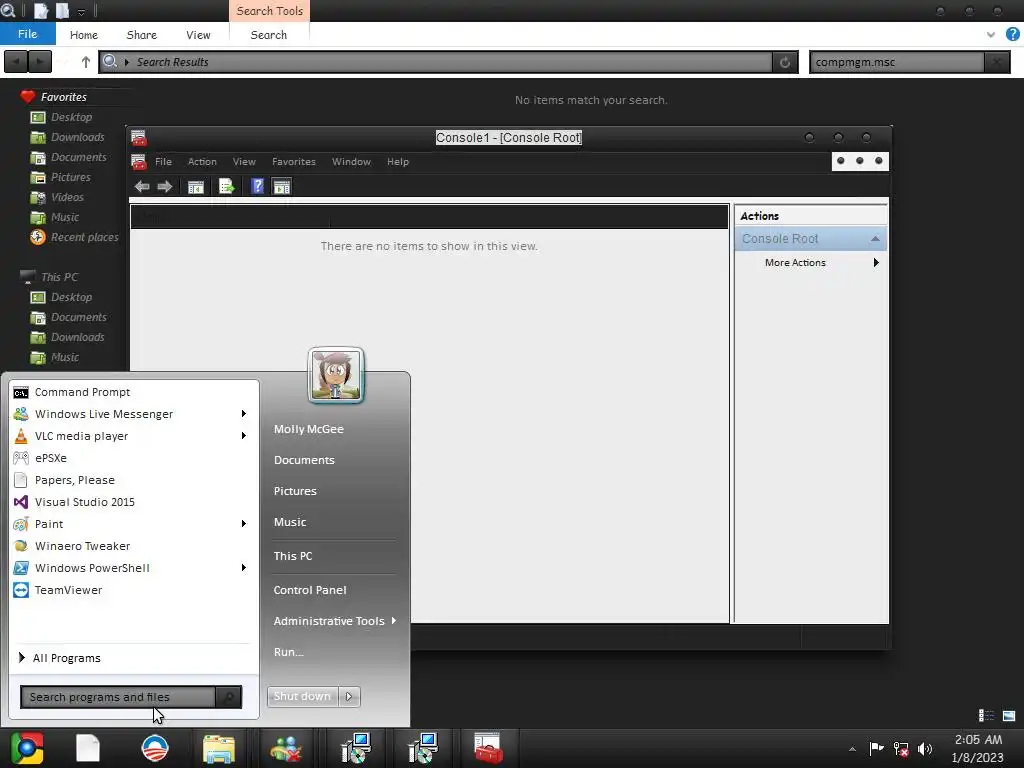Select Recent places in Favorites
1024x768 pixels.
(x=85, y=237)
